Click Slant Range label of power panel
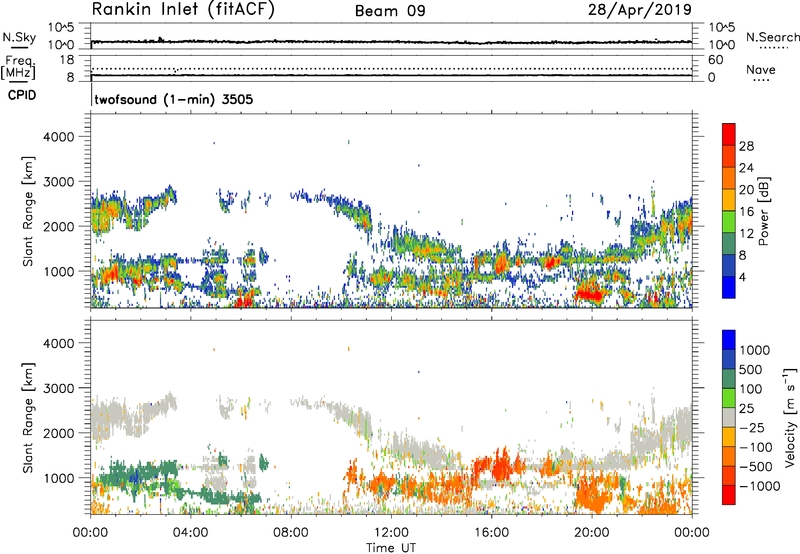Screen dimensions: 800x554 pyautogui.click(x=28, y=211)
